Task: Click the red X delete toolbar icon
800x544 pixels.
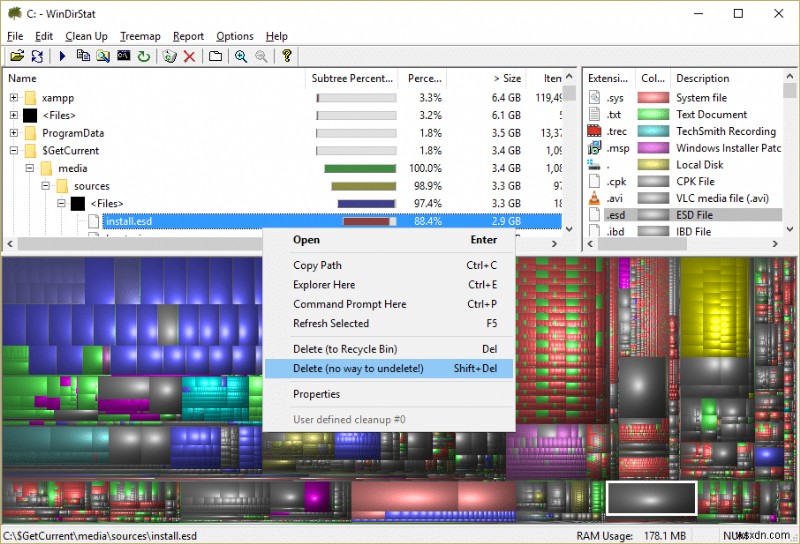Action: click(189, 57)
